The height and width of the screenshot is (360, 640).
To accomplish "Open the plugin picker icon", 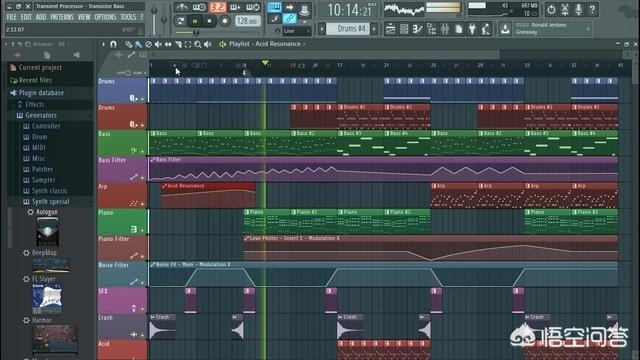I will [472, 29].
